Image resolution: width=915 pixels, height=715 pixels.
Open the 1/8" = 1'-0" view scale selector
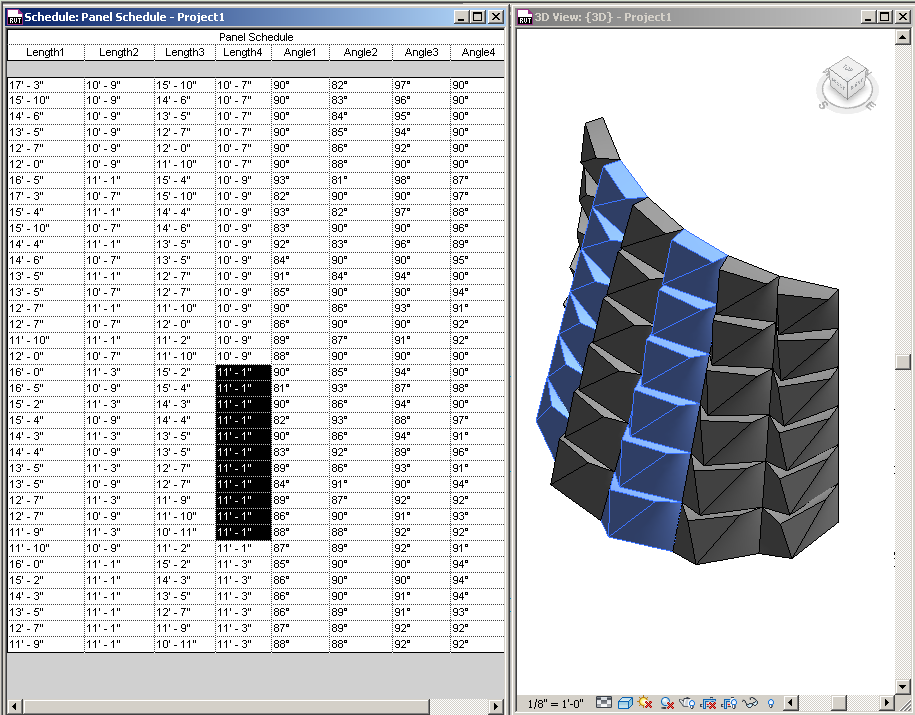555,703
